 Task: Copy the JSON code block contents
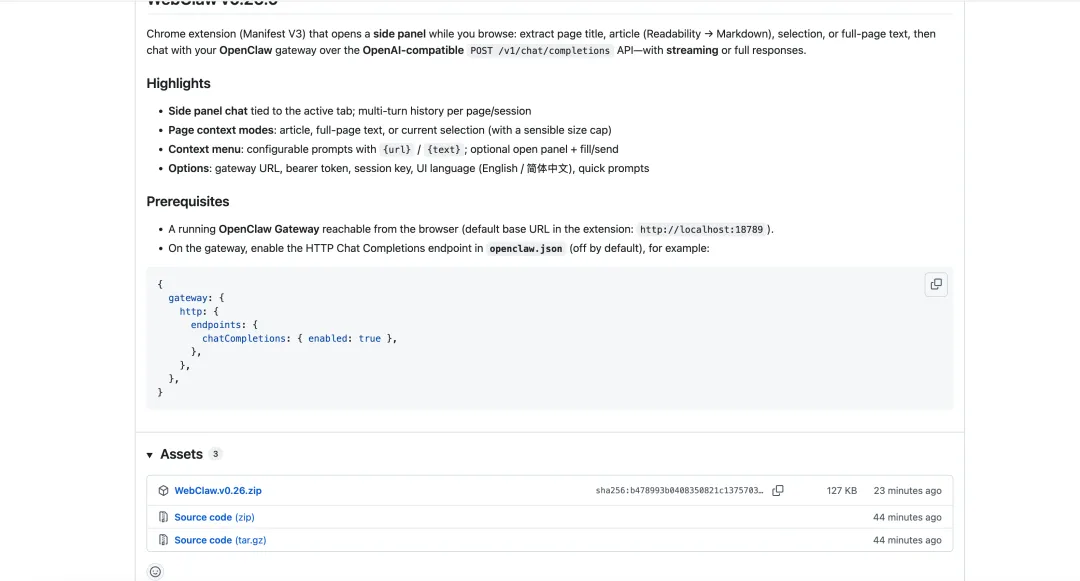coord(935,284)
